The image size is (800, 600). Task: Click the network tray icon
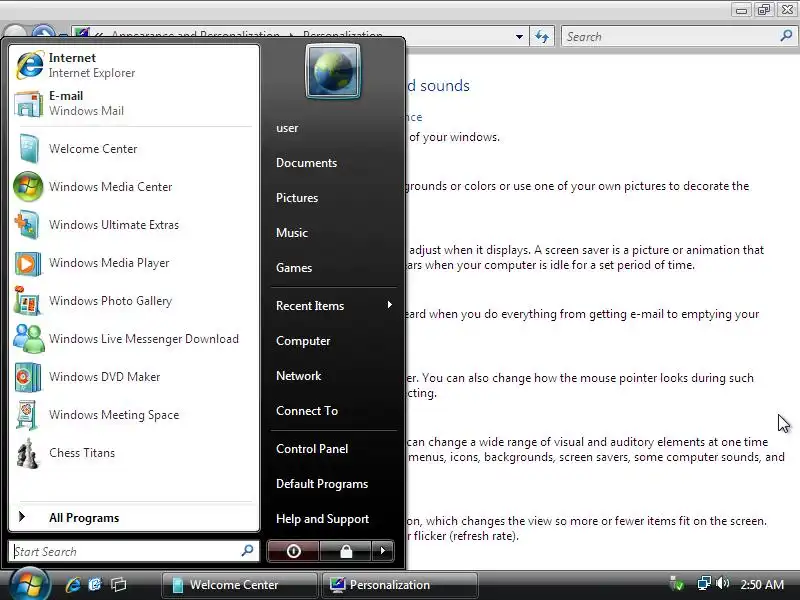click(704, 584)
